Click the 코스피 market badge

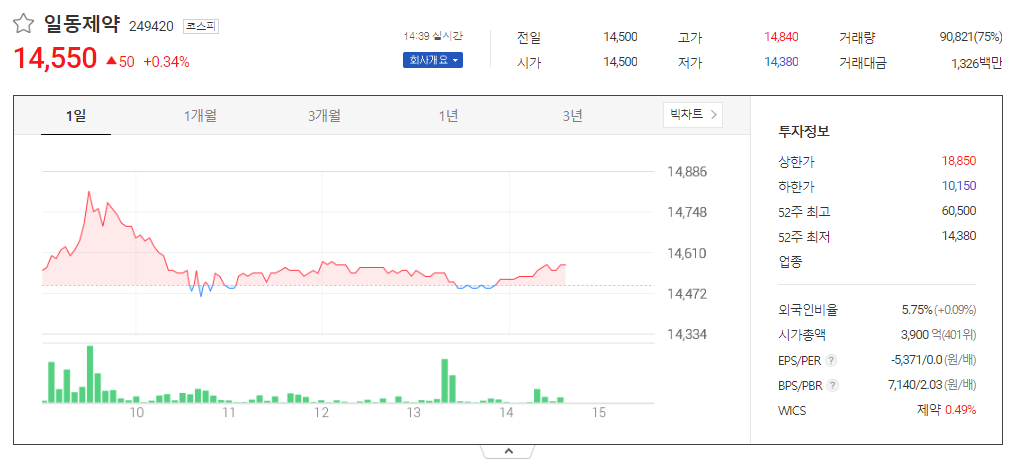pos(201,26)
